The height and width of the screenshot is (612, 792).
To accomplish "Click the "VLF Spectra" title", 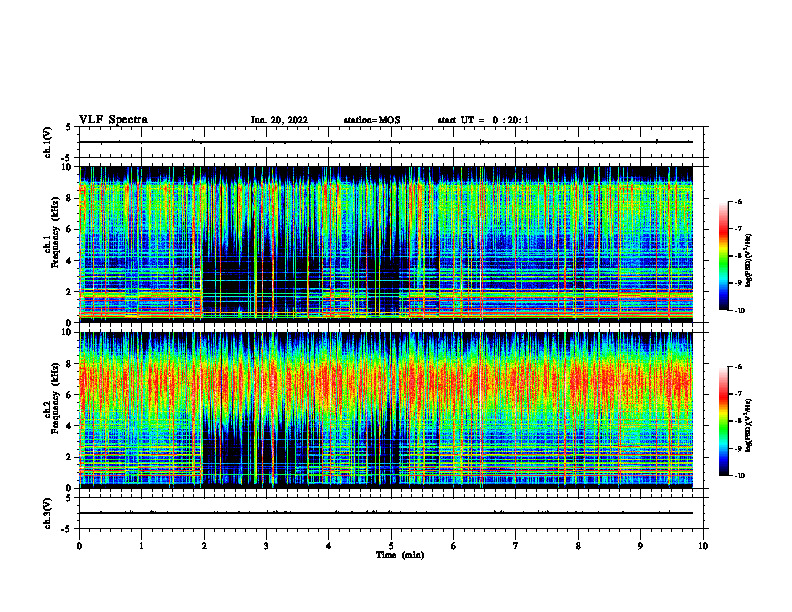I will (x=113, y=120).
